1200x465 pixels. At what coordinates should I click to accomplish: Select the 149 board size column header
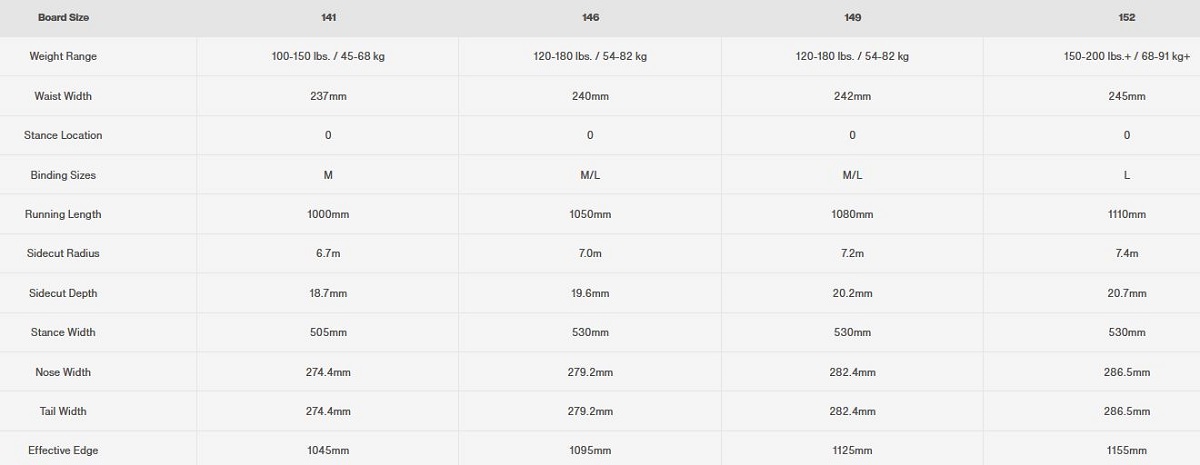click(x=852, y=18)
